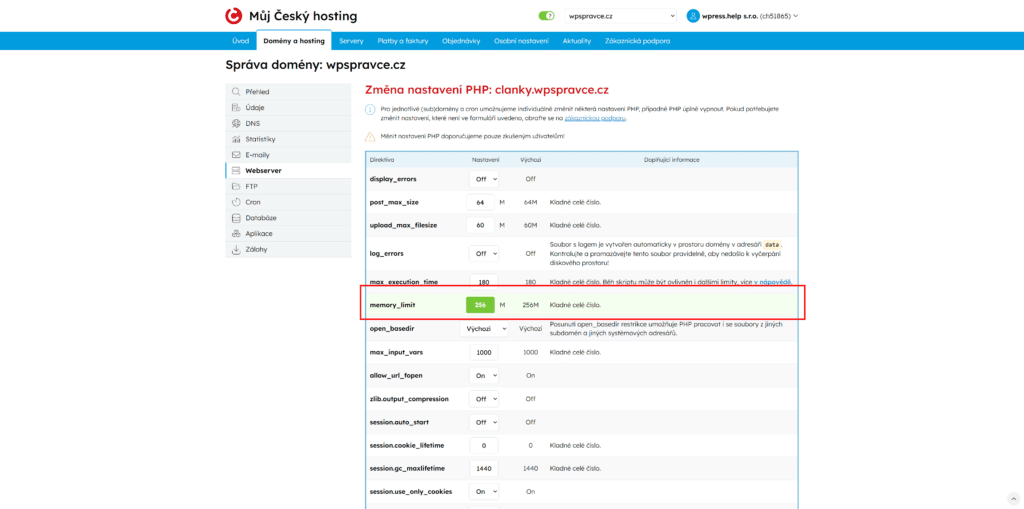Edit the post_max_size value field
Screen dimensions: 1024x509
481,203
